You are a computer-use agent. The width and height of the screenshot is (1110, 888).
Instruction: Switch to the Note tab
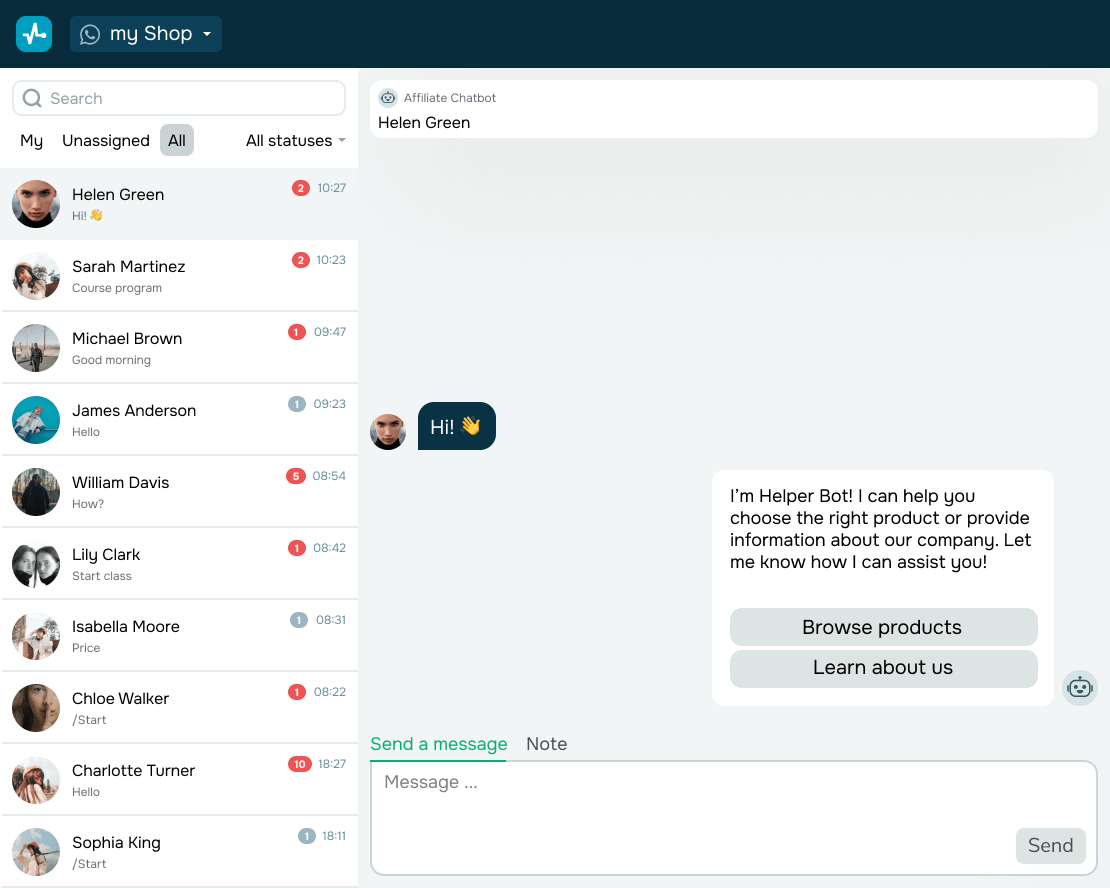(547, 744)
